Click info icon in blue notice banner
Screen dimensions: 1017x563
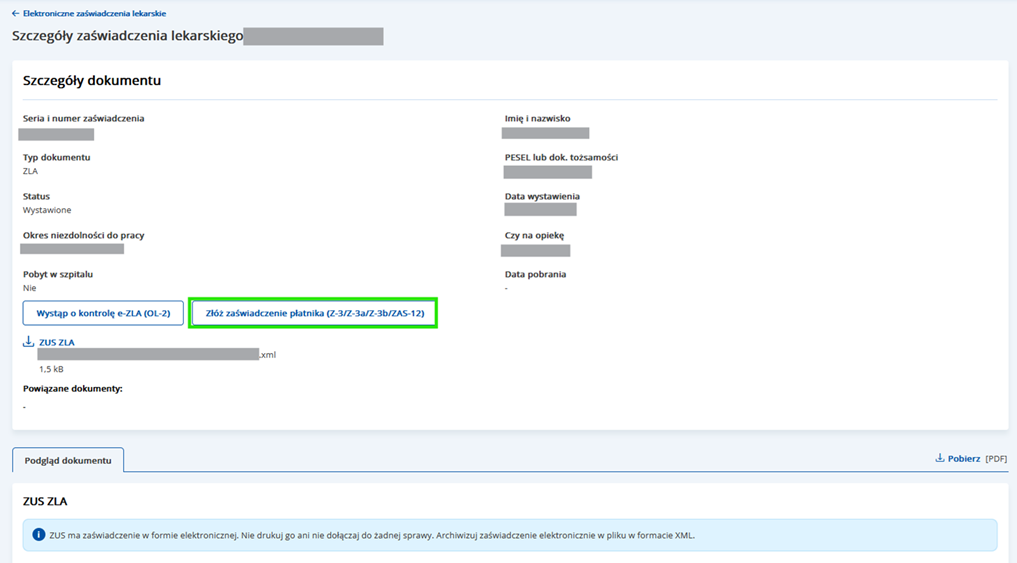tap(37, 535)
